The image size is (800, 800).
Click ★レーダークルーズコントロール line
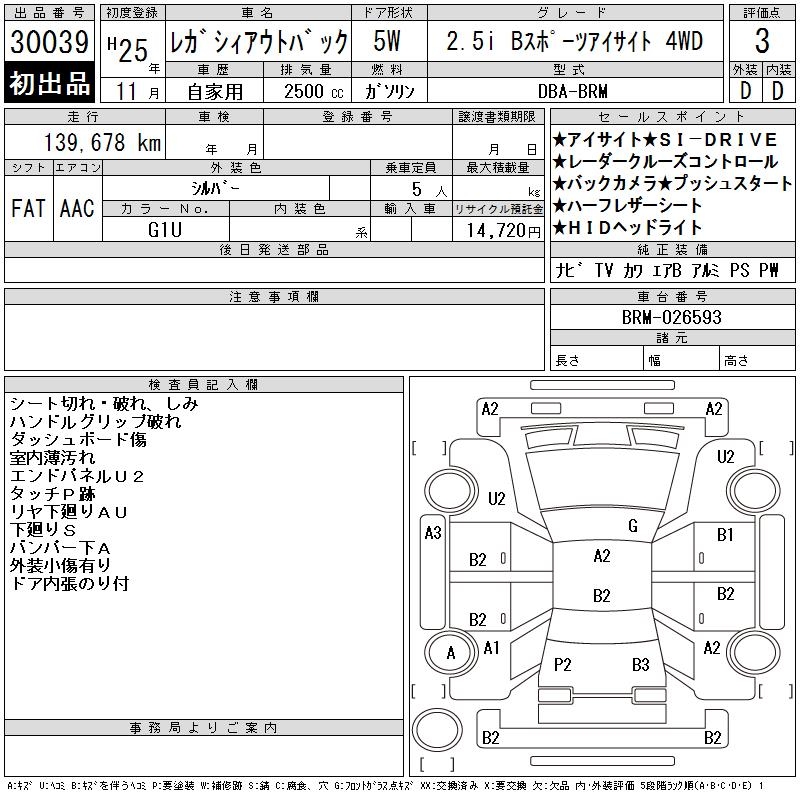pos(665,162)
